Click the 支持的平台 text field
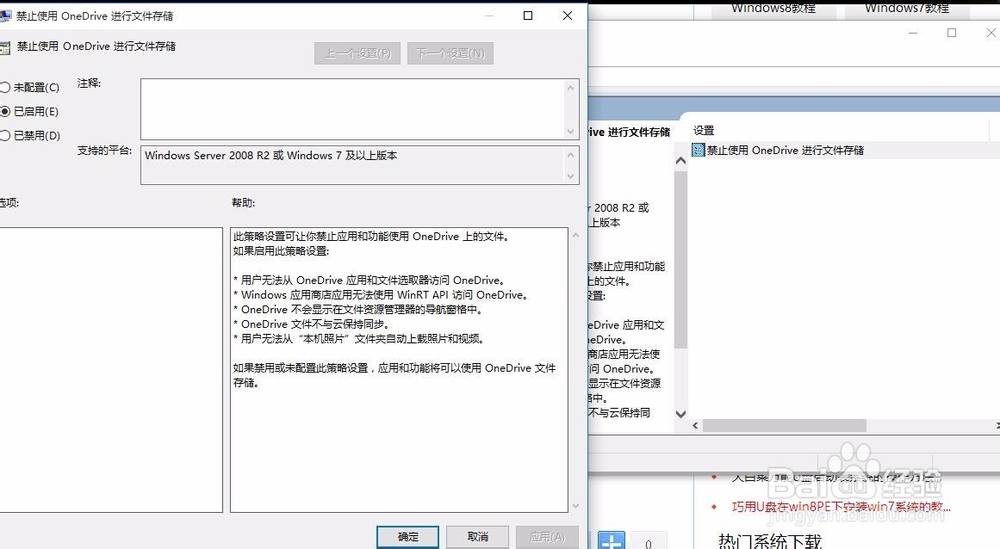 point(352,166)
